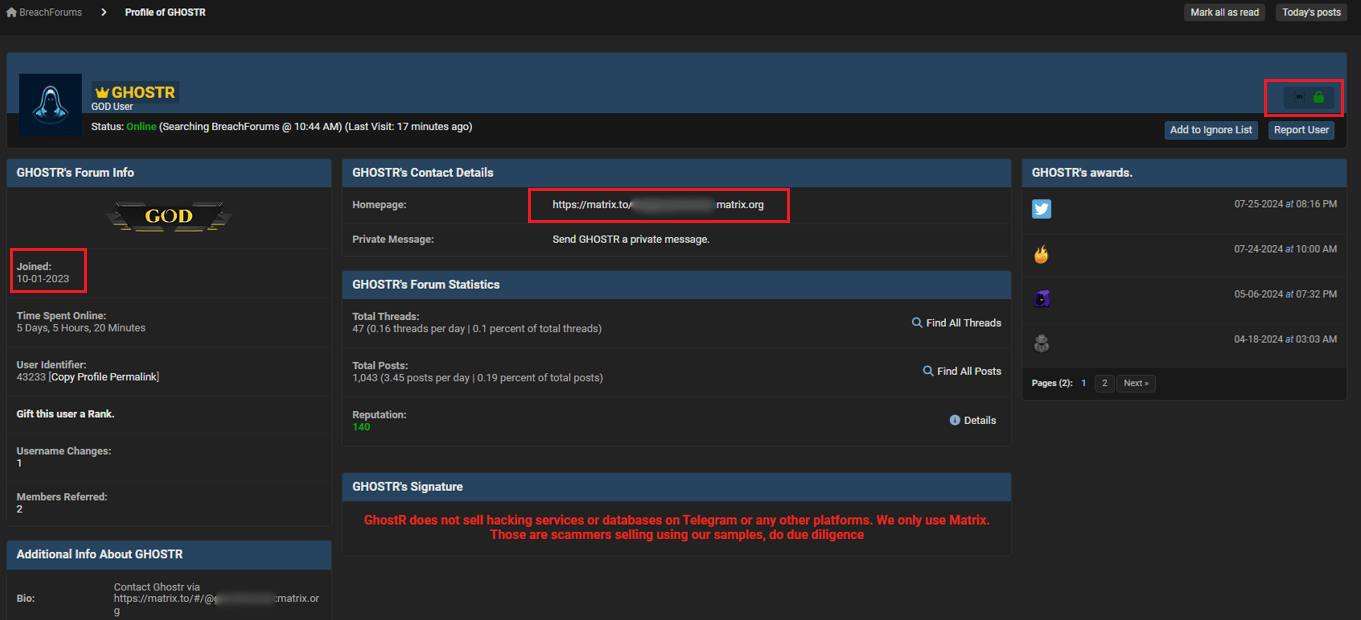Open Today's posts
The image size is (1361, 620).
tap(1311, 12)
